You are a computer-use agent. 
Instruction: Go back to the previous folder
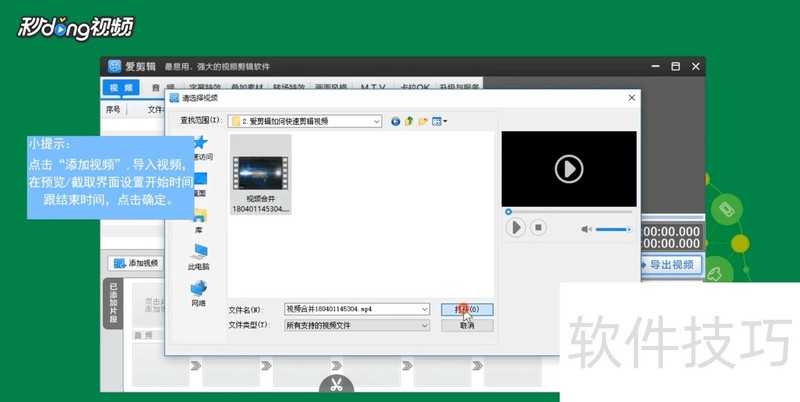396,121
